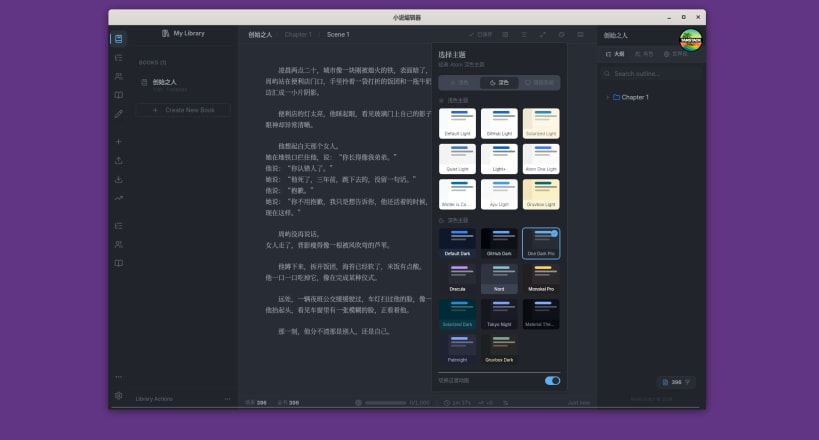The image size is (819, 440).
Task: Click the 396 字 word count badge
Action: [676, 383]
